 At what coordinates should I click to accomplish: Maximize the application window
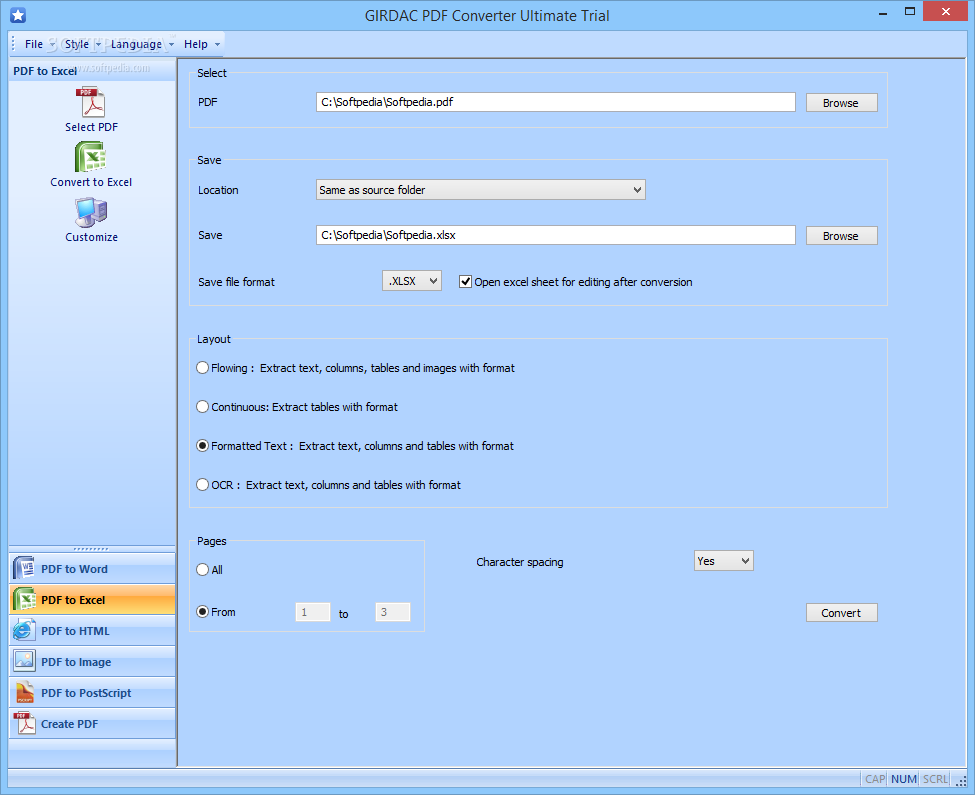tap(910, 12)
